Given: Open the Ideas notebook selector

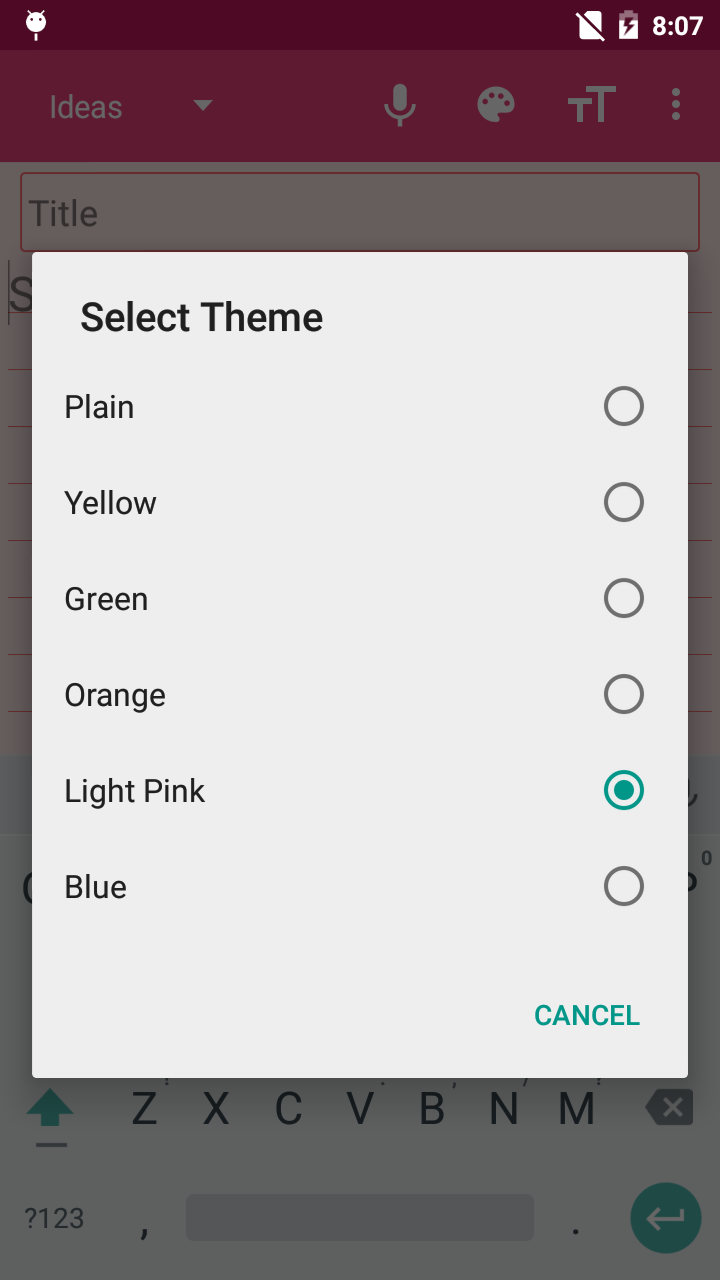Looking at the screenshot, I should point(87,107).
